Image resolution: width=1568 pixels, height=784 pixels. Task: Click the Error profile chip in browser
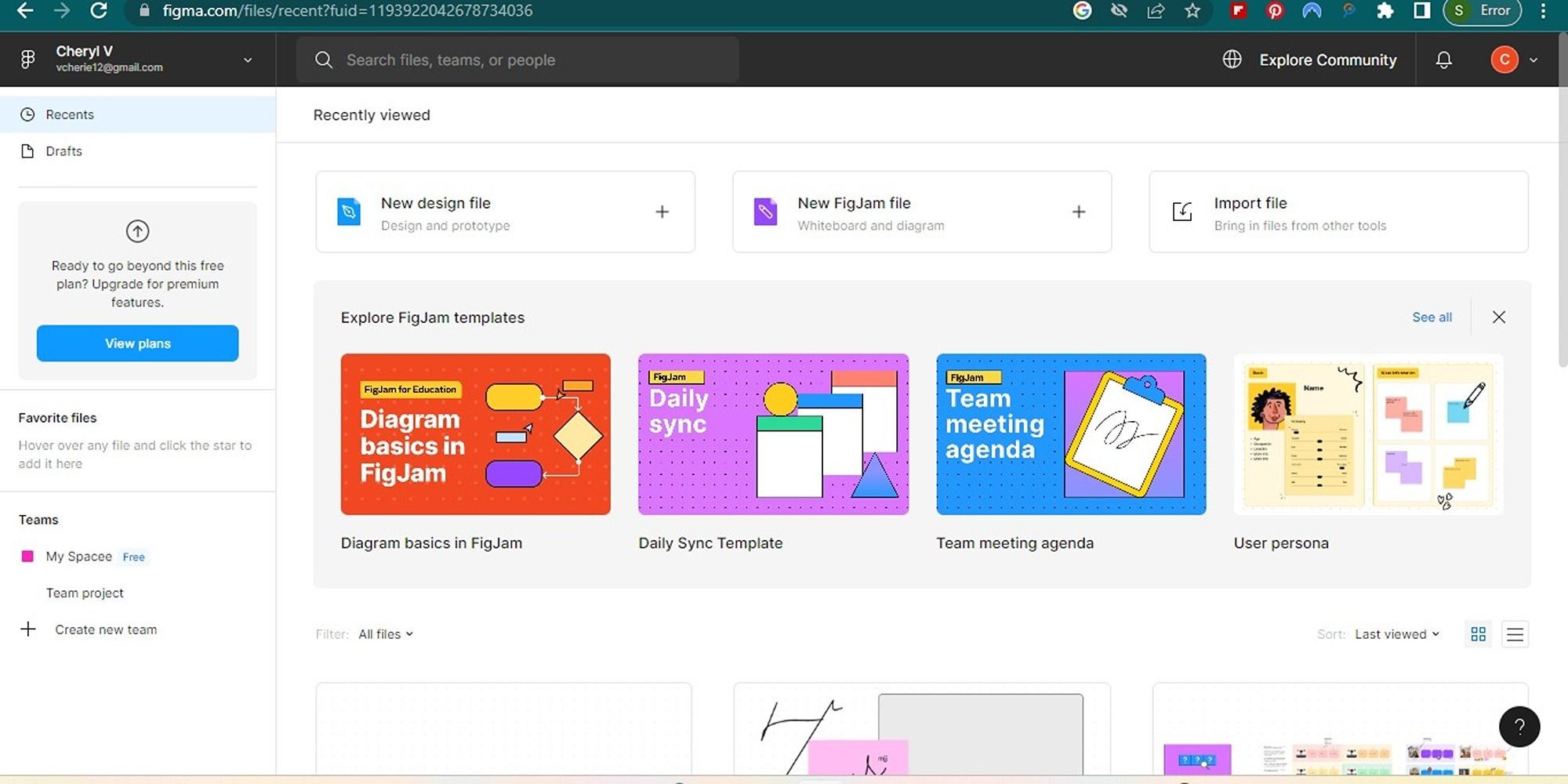tap(1482, 11)
